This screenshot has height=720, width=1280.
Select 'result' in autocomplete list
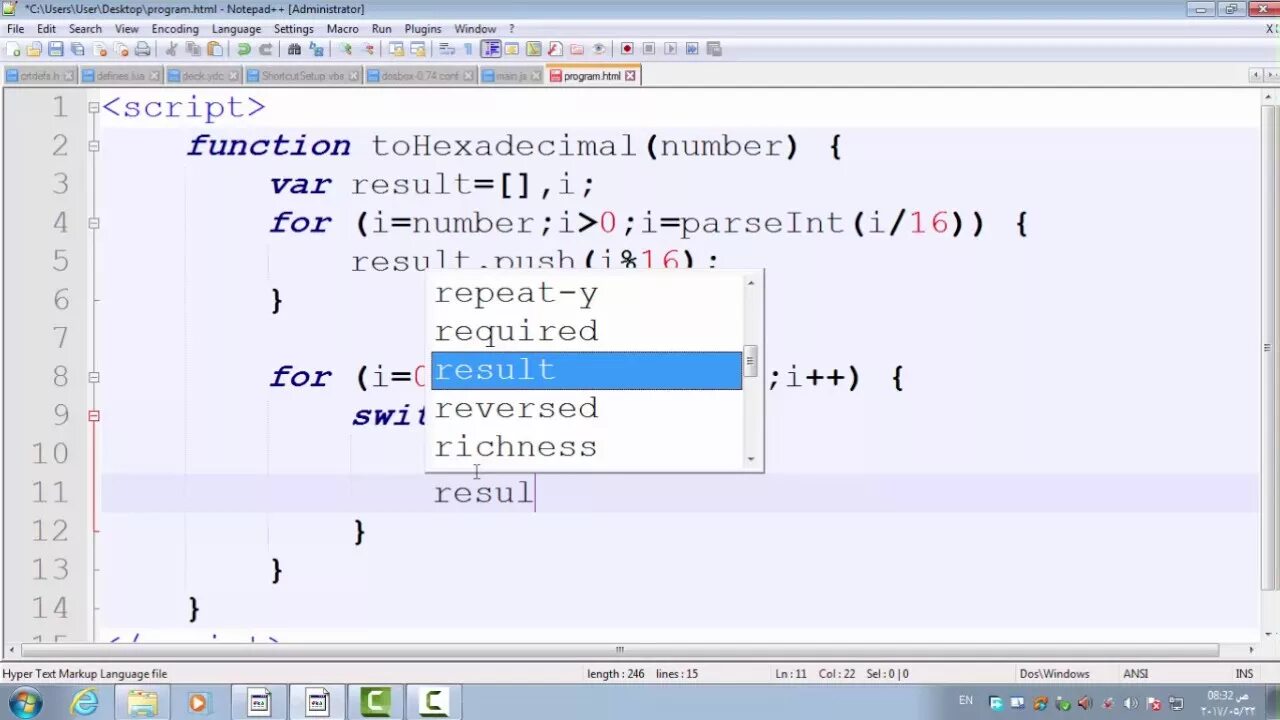(x=586, y=370)
